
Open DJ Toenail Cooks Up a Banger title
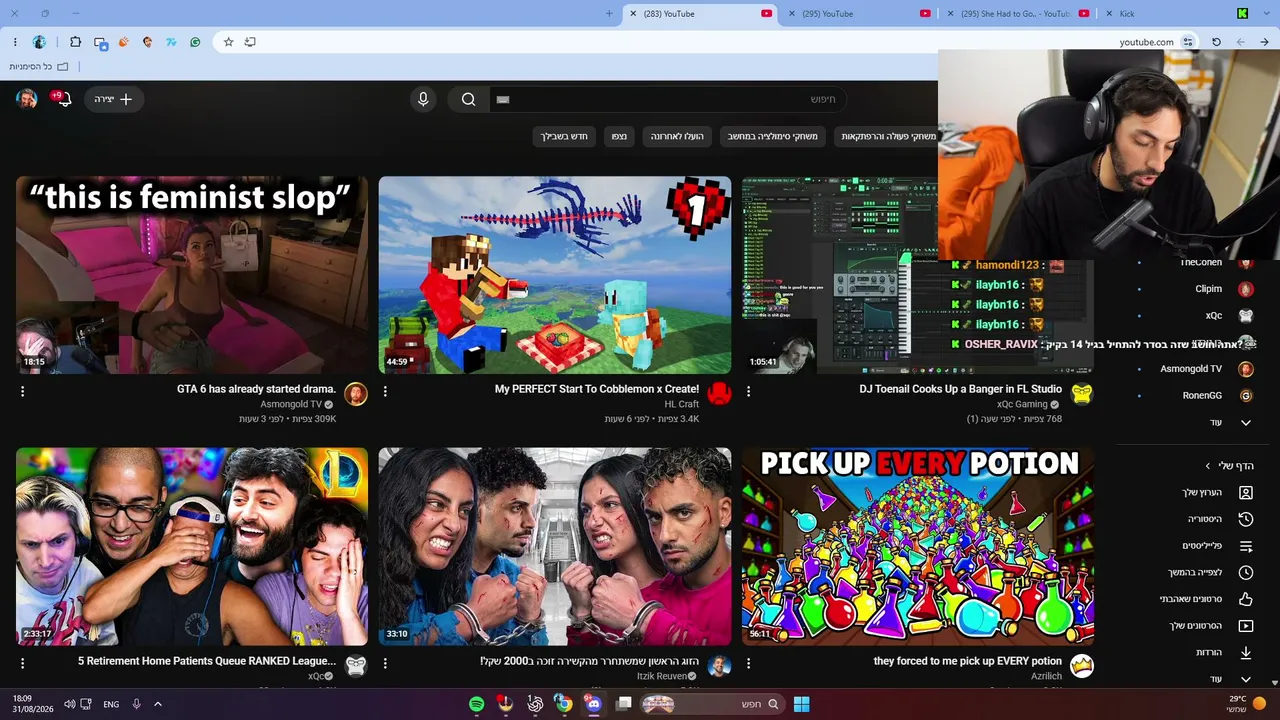coord(961,389)
